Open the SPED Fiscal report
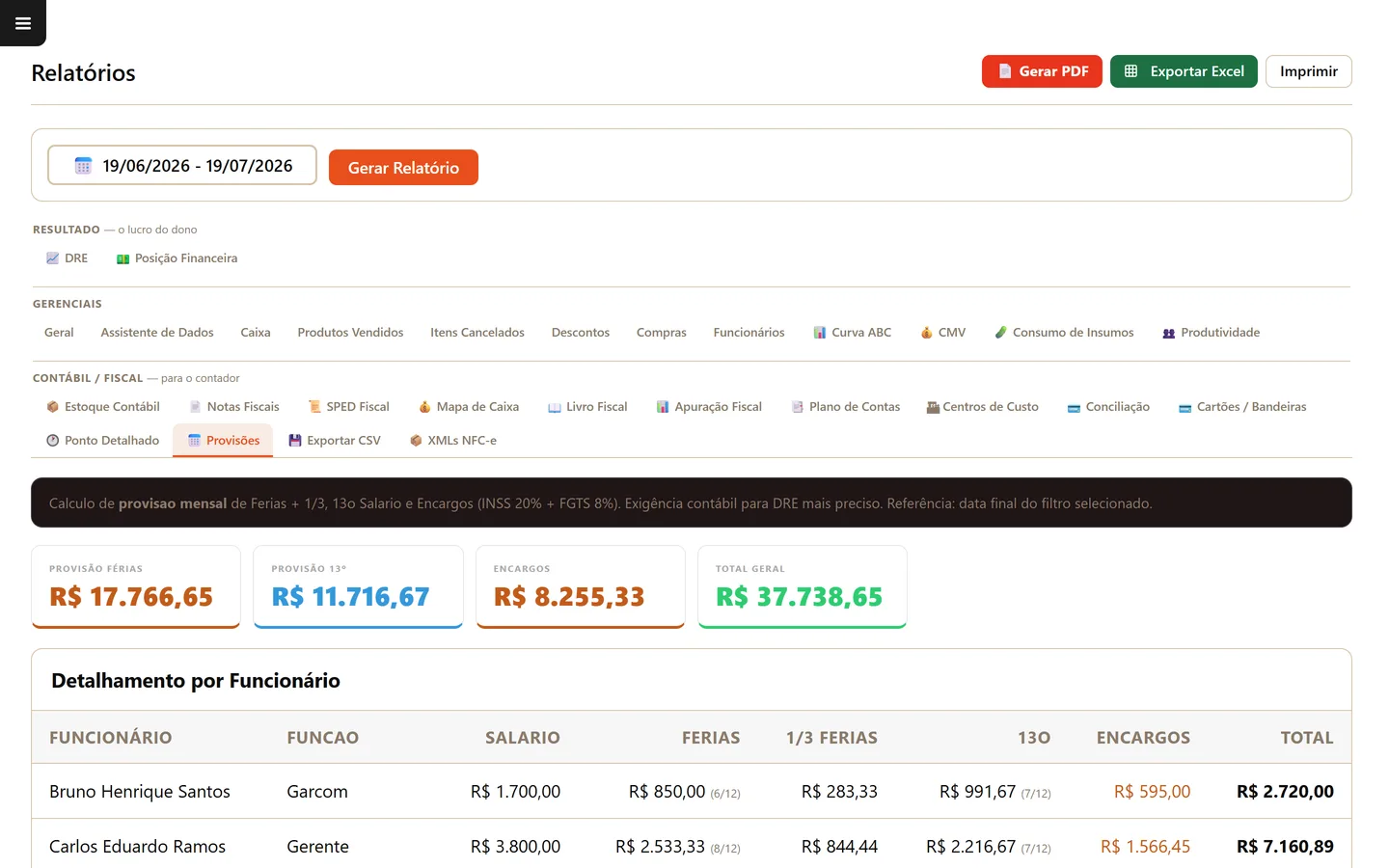Screen dimensions: 1389x868 348,407
